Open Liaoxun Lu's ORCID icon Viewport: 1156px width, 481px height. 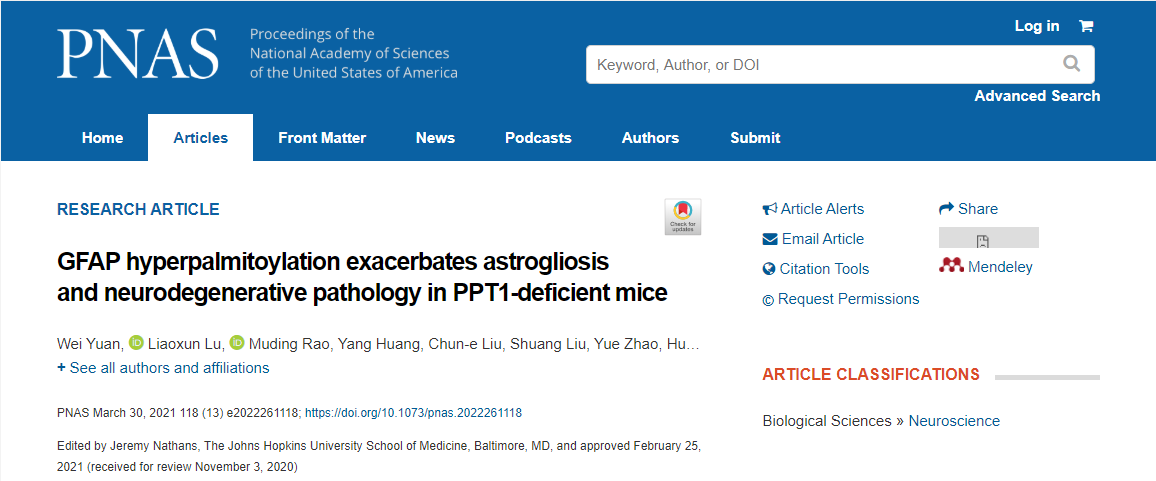[237, 343]
